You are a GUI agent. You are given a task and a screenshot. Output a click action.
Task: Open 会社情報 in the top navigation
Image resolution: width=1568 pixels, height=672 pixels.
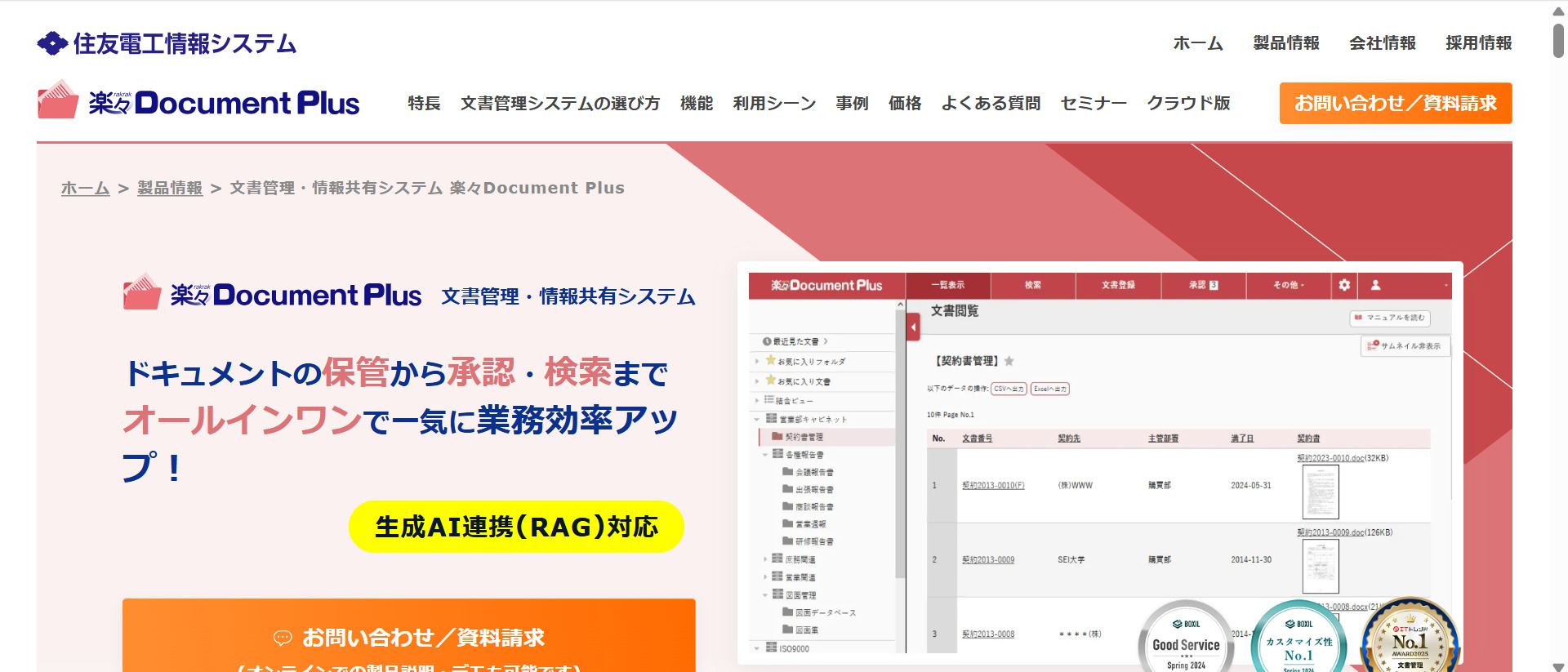click(1383, 43)
